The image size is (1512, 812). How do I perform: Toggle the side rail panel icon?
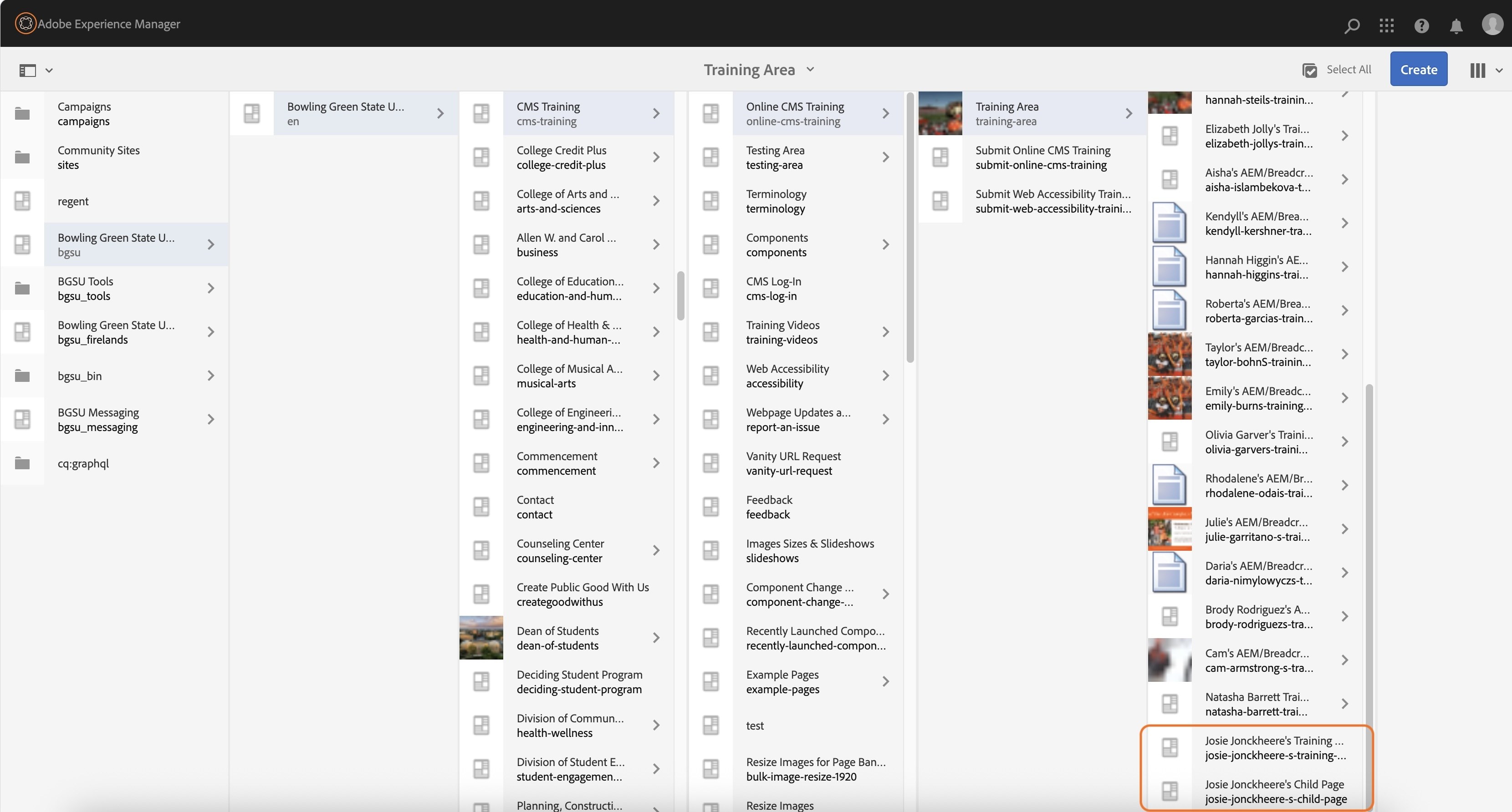pos(28,71)
